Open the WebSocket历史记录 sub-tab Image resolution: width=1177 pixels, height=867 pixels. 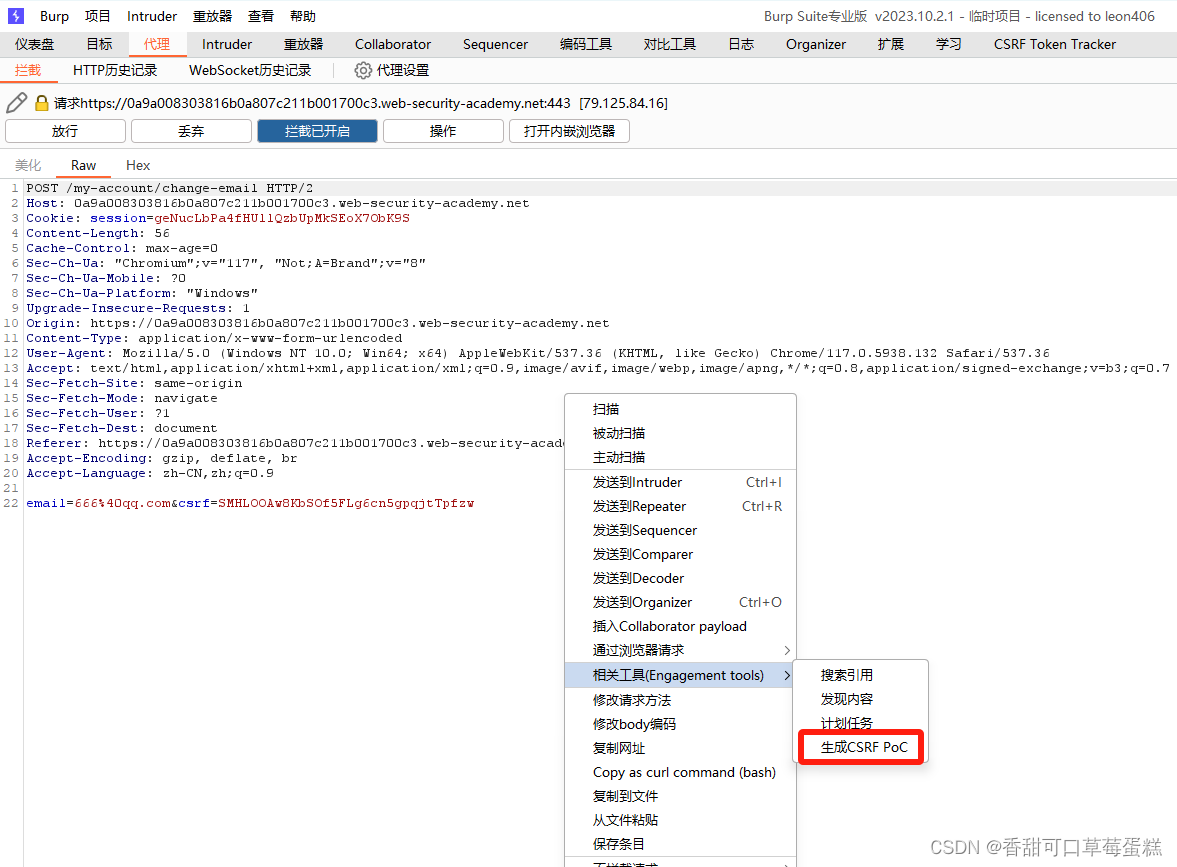coord(250,71)
